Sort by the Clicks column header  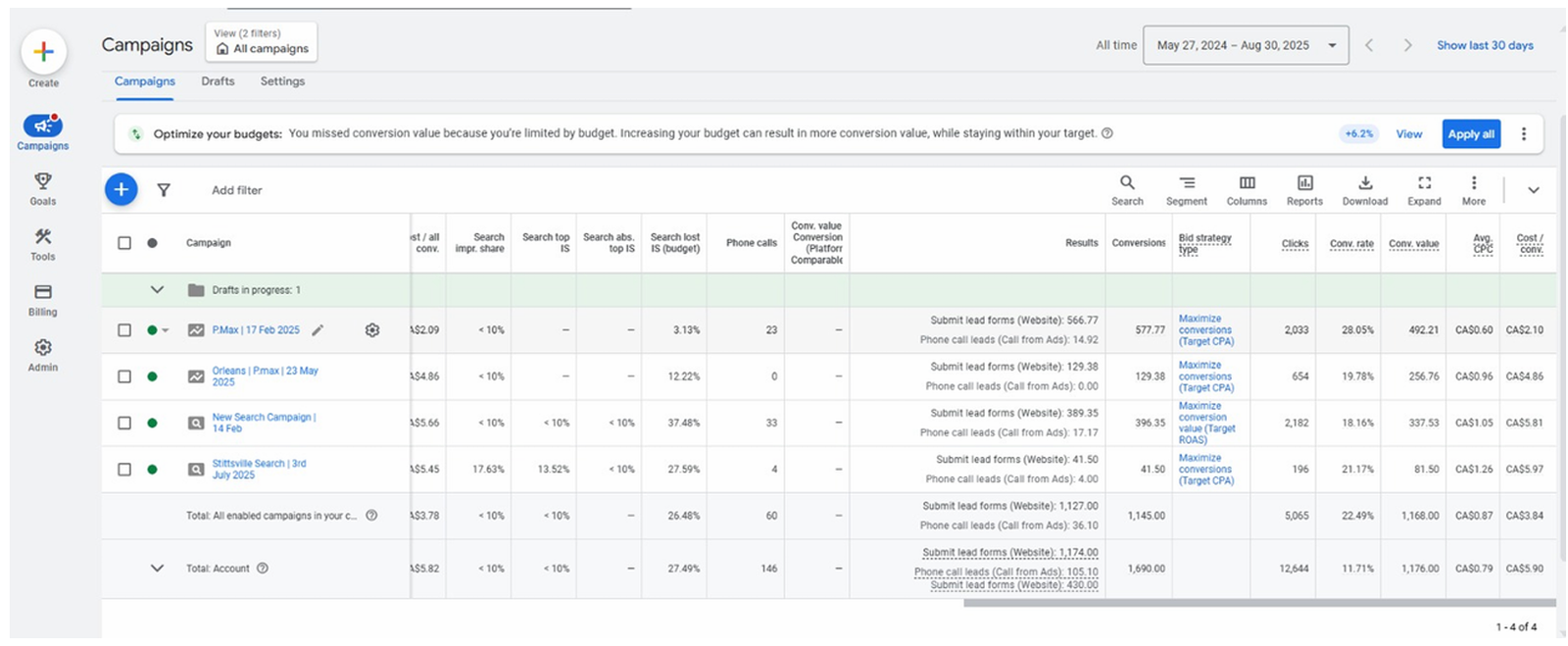click(x=1295, y=243)
